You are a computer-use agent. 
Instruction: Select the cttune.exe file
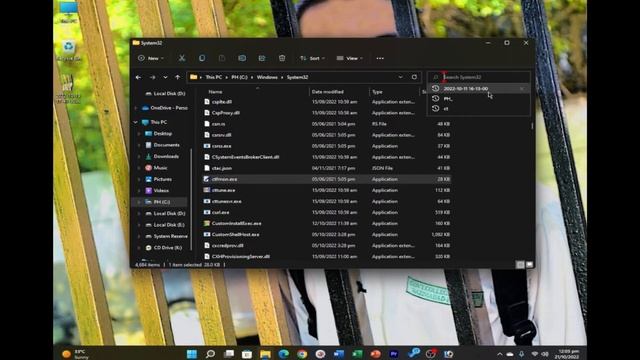(x=223, y=190)
